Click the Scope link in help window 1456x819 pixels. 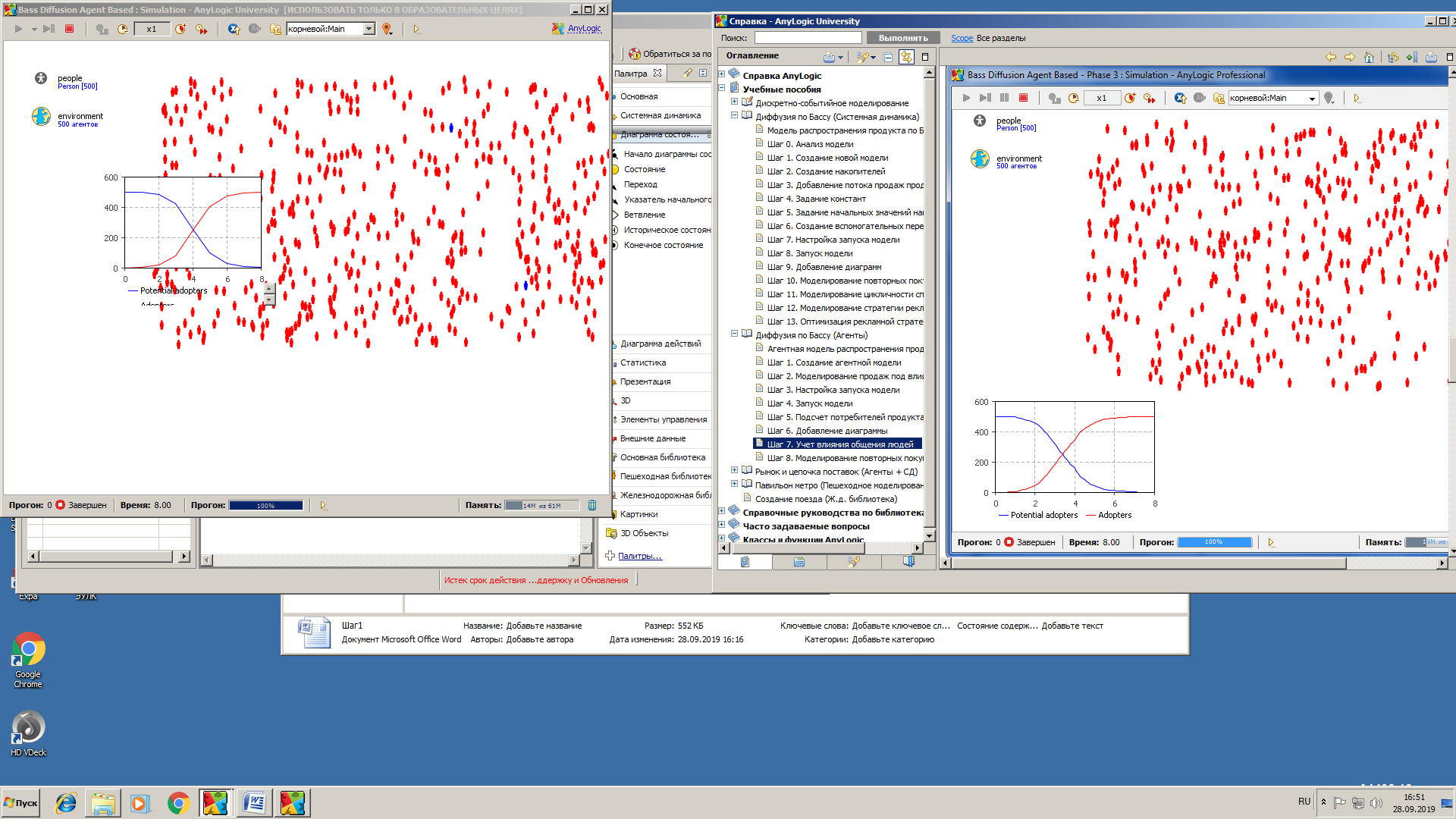[962, 38]
